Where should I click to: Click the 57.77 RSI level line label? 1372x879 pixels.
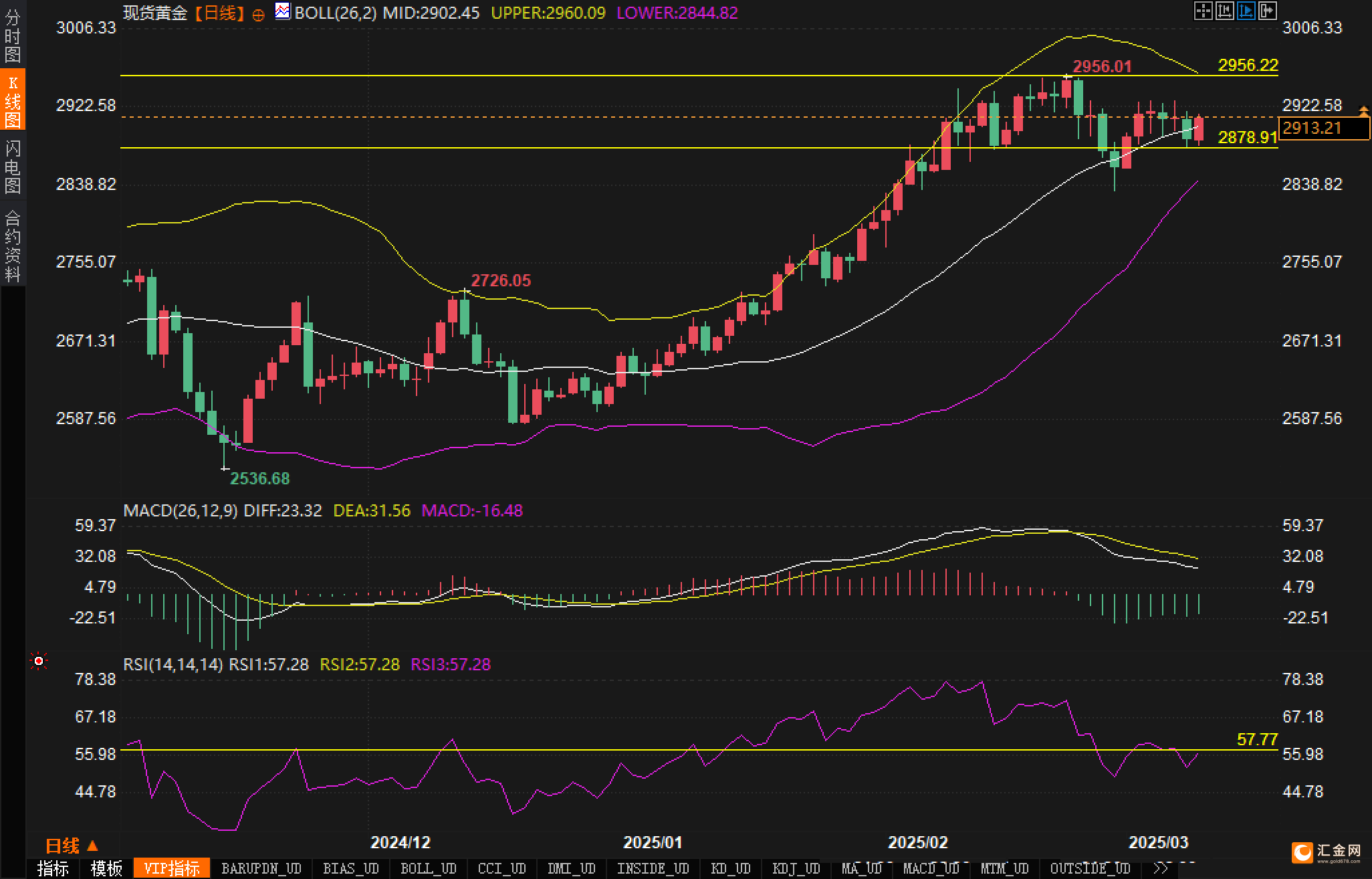(1257, 739)
